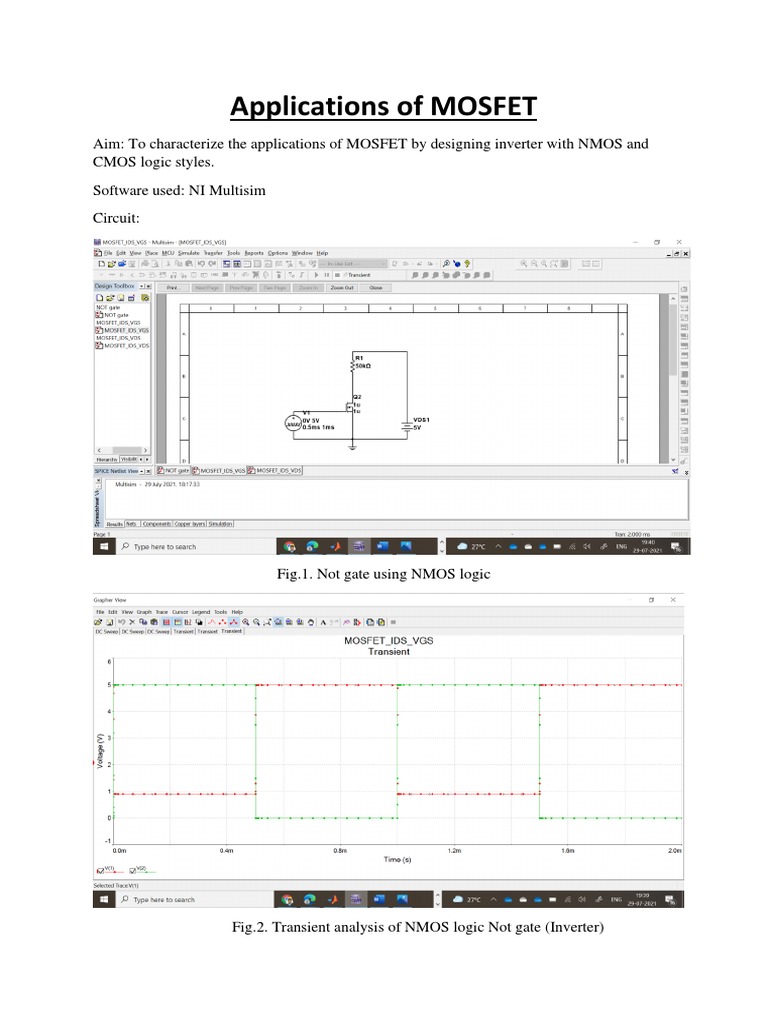
Task: Click the Save icon in Grapher View toolbar
Action: [x=109, y=622]
